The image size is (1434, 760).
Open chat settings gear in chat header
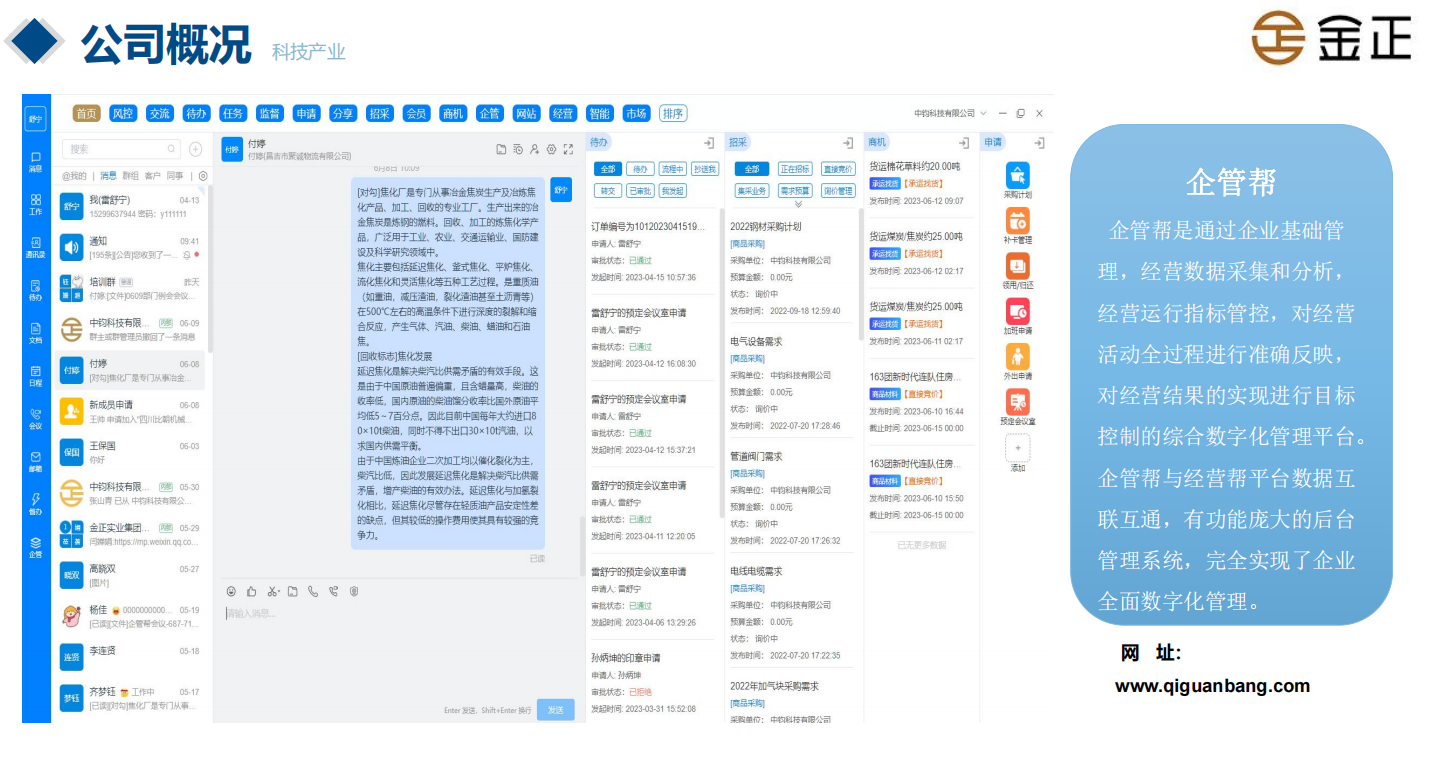coord(551,149)
